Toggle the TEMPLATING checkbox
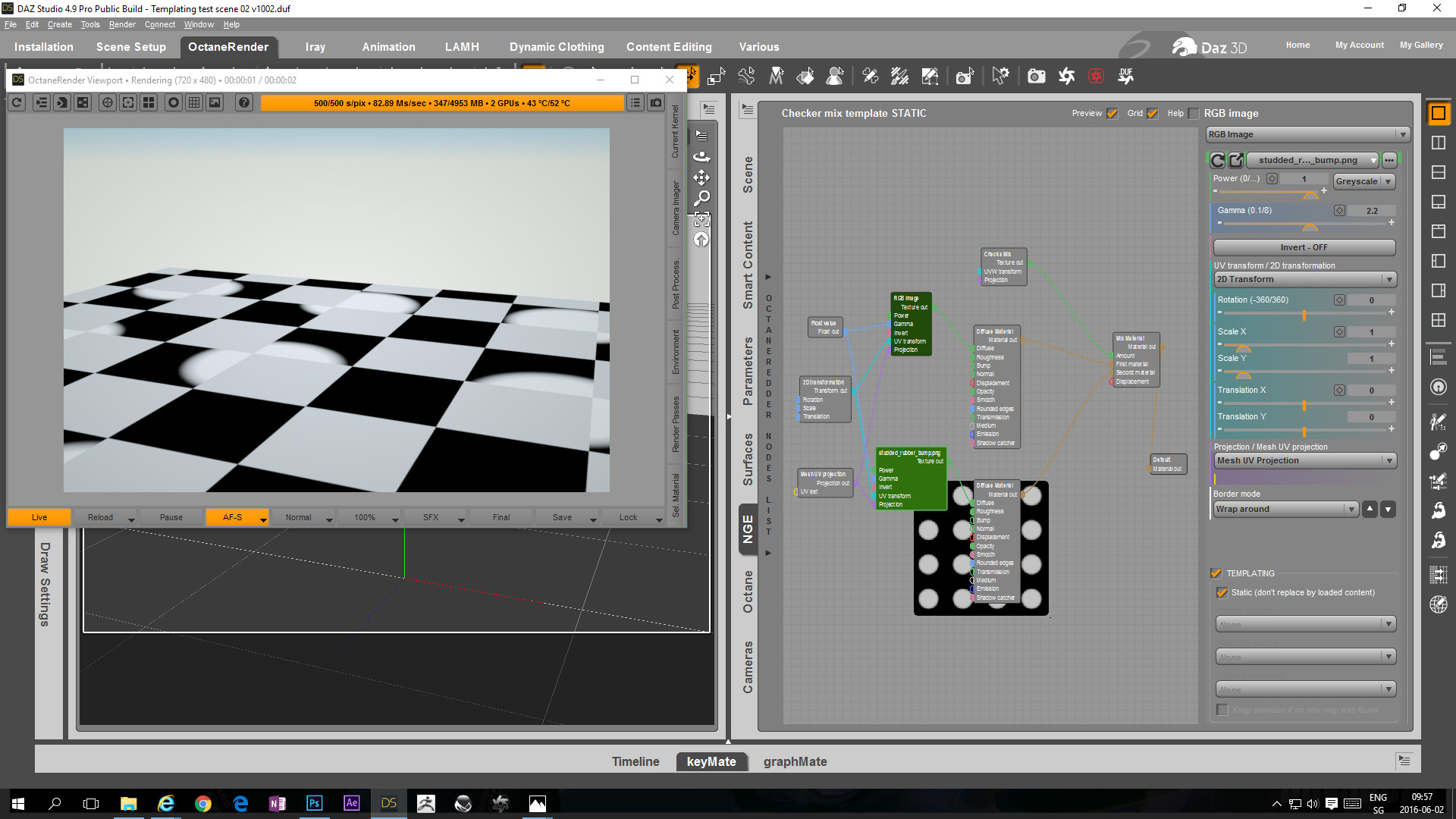The image size is (1456, 819). [1216, 573]
